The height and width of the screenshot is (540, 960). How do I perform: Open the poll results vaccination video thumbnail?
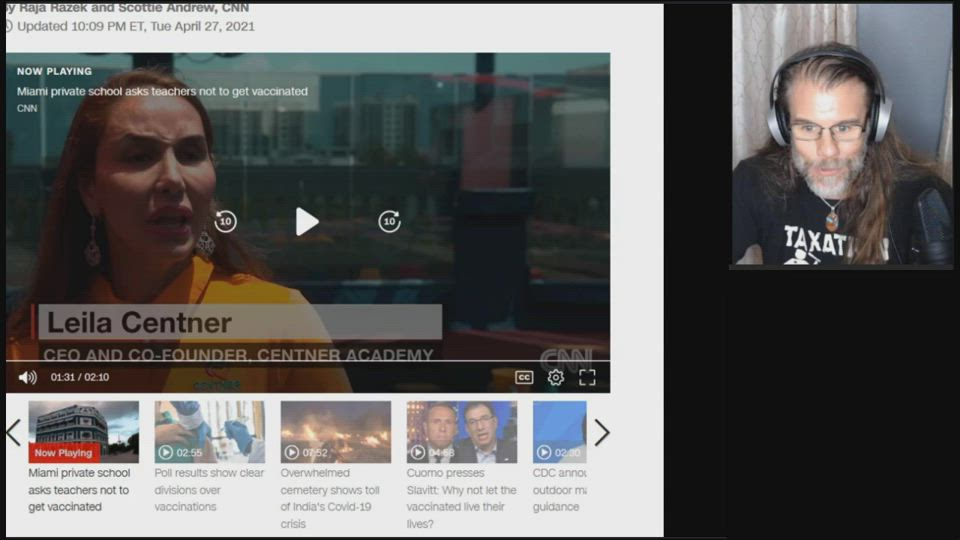pos(209,431)
